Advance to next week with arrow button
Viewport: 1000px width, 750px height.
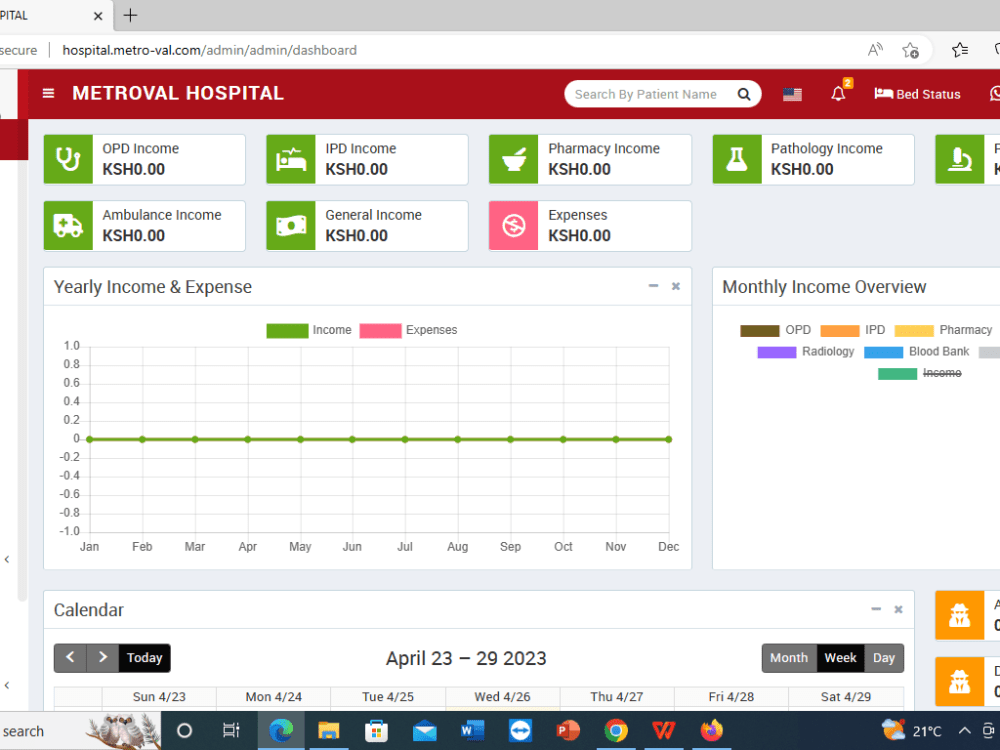pyautogui.click(x=103, y=658)
